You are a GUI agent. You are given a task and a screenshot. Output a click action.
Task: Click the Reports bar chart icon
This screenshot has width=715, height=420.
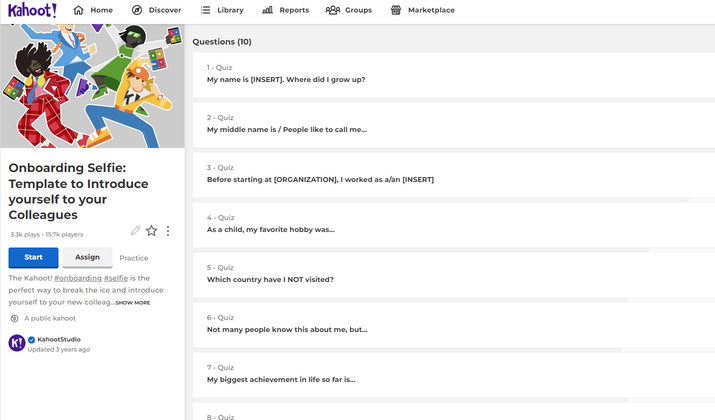267,10
